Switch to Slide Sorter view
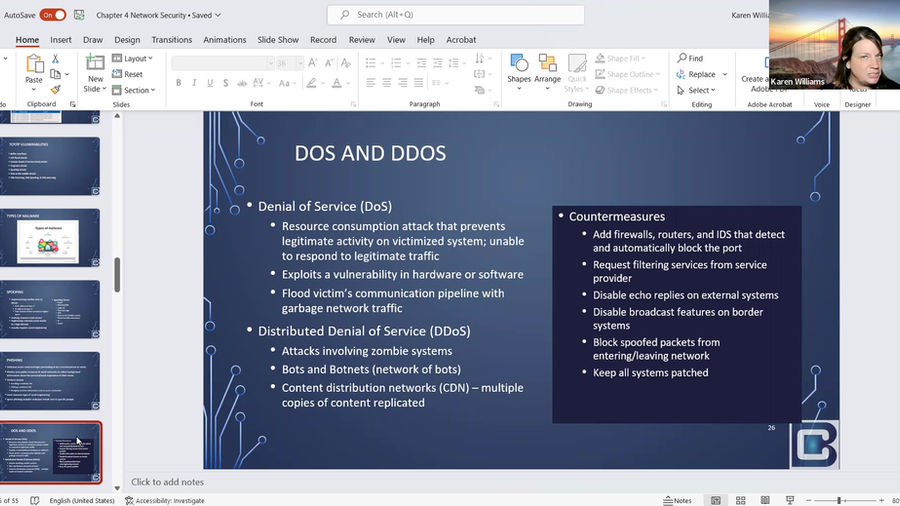 (740, 500)
